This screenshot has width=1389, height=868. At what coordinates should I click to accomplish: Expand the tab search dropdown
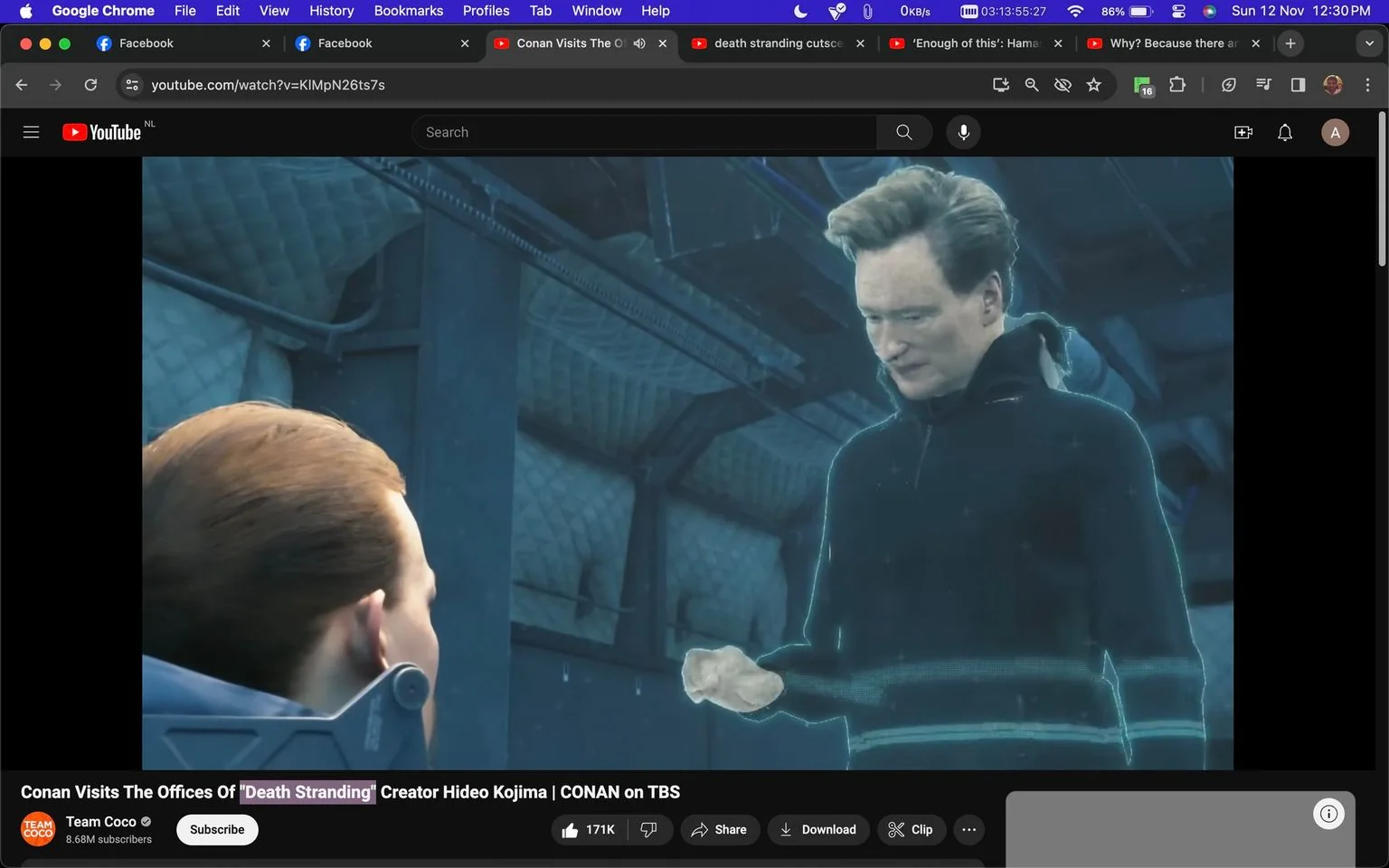click(1369, 43)
